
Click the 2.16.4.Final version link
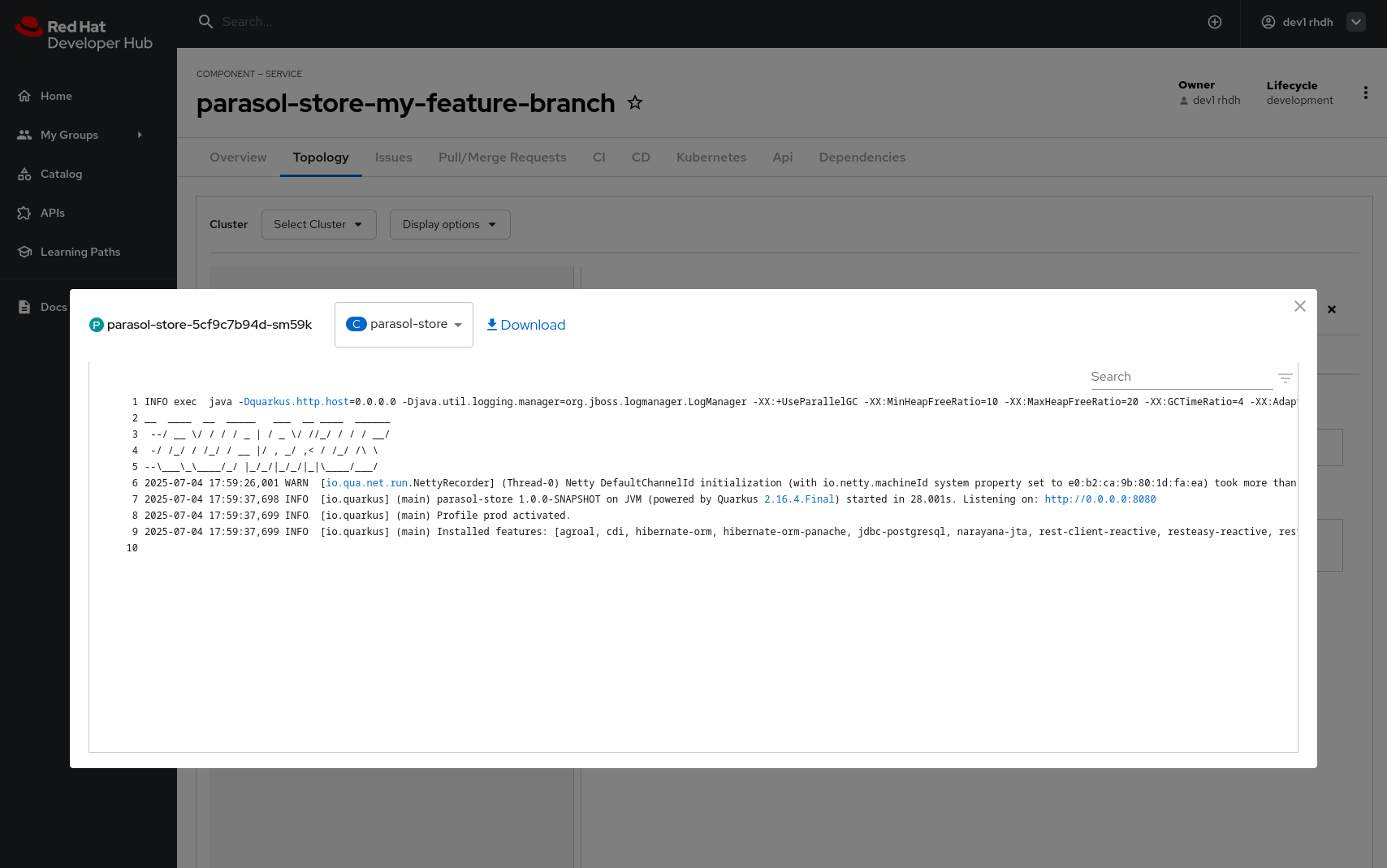(x=799, y=499)
